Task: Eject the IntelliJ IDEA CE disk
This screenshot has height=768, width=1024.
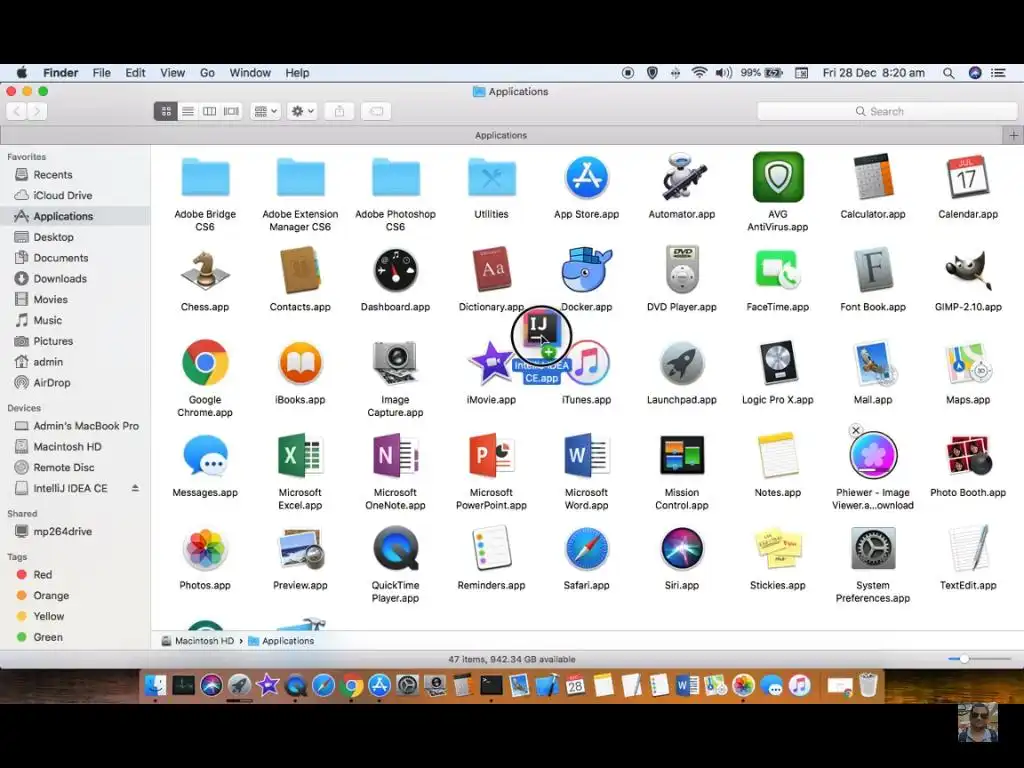Action: 135,488
